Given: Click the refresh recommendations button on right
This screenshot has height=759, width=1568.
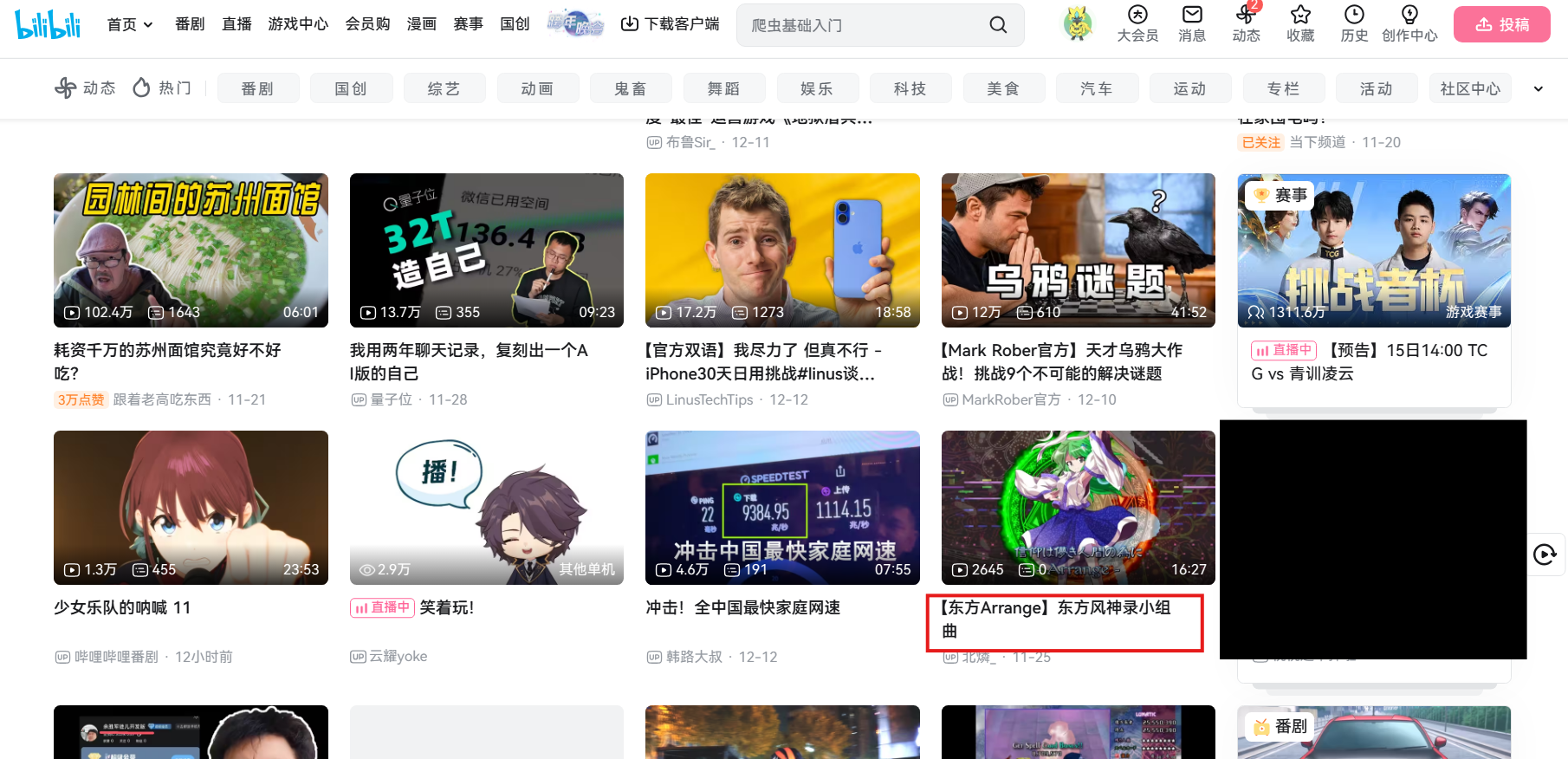Looking at the screenshot, I should 1545,555.
